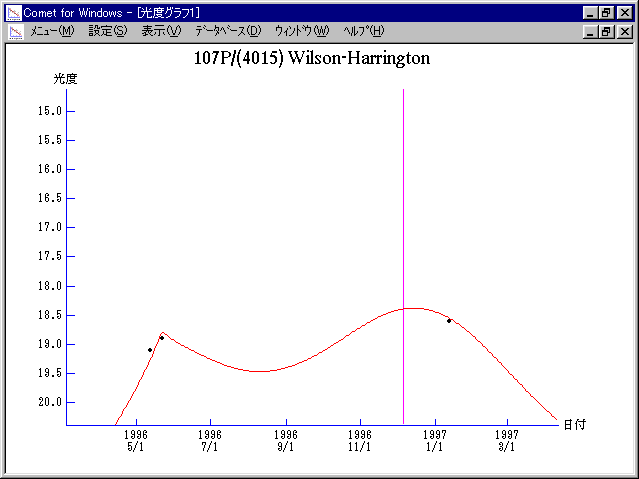This screenshot has width=639, height=479.
Task: Restore down the main application window
Action: (606, 12)
